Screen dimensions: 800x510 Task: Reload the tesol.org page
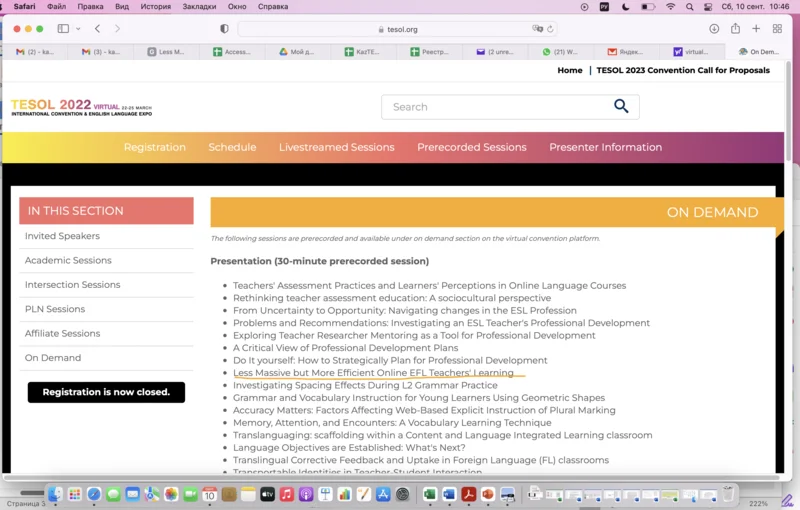click(x=550, y=29)
